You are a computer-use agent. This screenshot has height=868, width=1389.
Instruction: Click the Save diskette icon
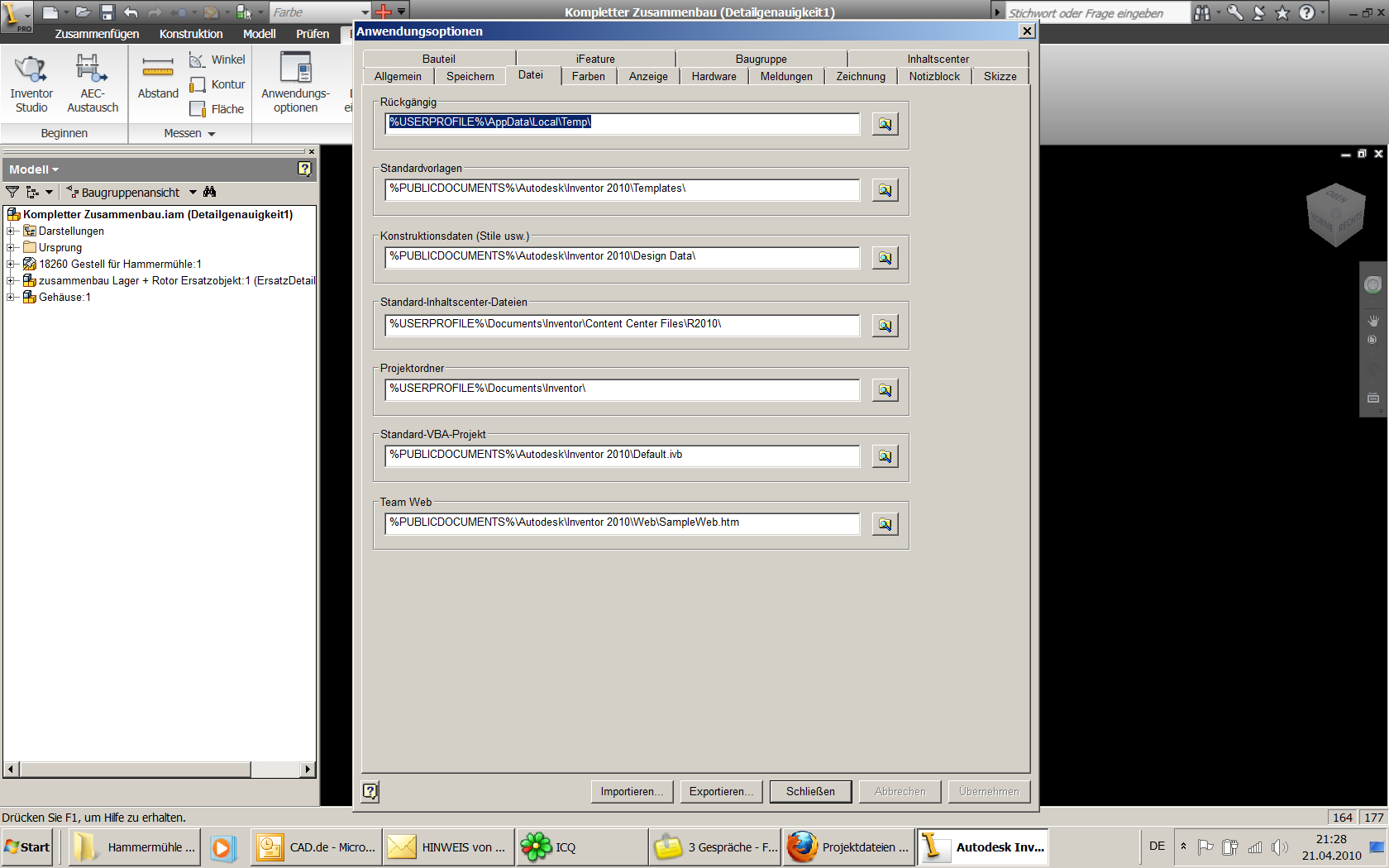pos(107,12)
